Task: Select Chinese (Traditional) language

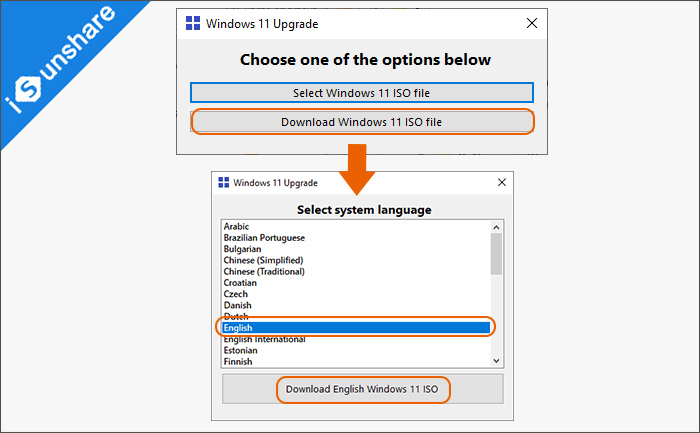Action: tap(356, 271)
